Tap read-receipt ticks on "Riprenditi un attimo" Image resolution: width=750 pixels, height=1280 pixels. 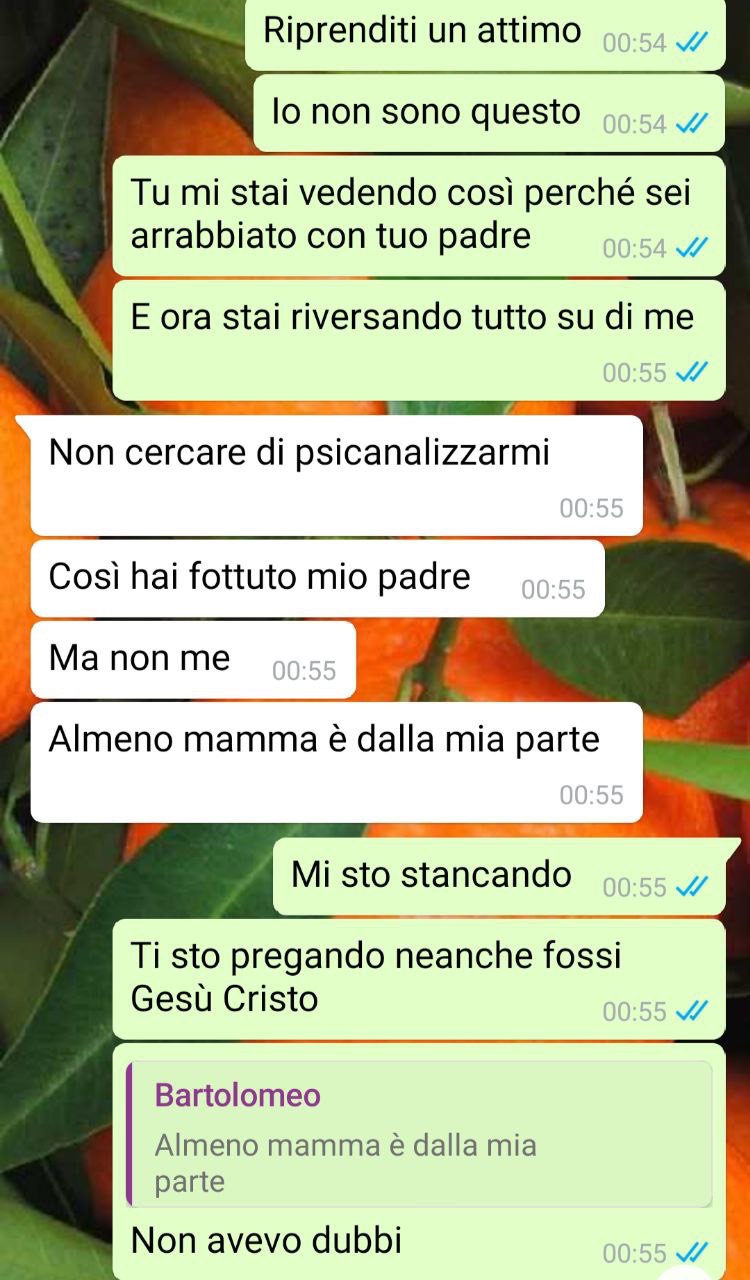pyautogui.click(x=692, y=42)
